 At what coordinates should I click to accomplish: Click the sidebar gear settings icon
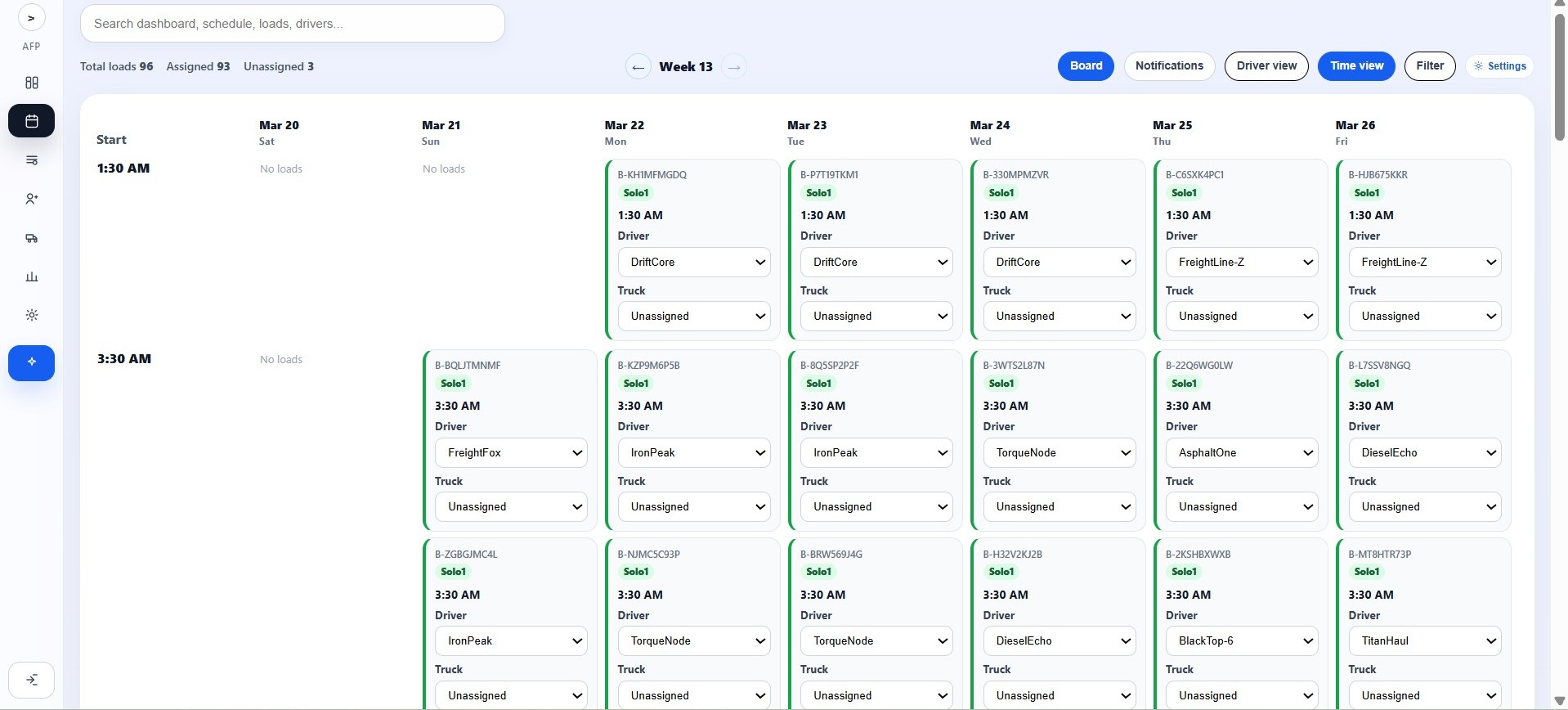(31, 315)
